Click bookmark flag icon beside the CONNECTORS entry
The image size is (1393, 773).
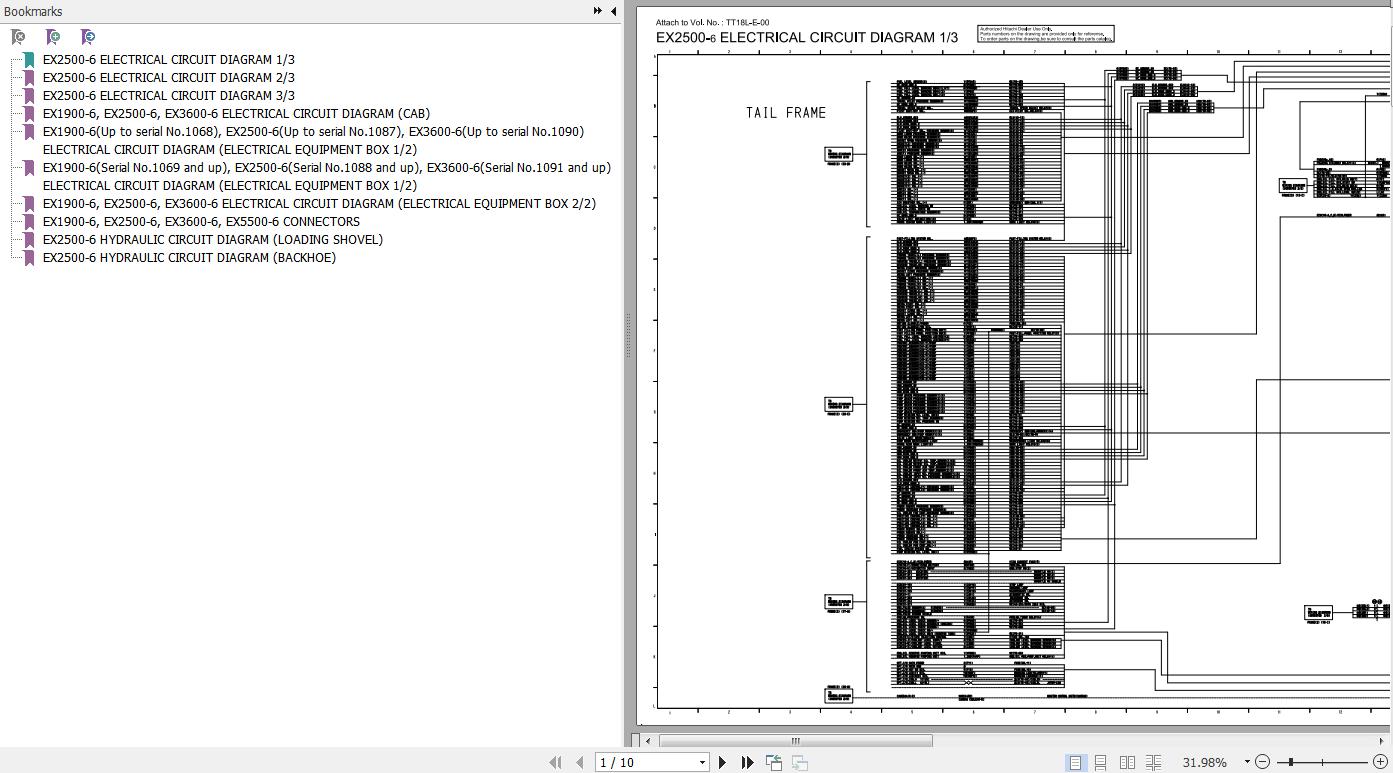pos(29,222)
